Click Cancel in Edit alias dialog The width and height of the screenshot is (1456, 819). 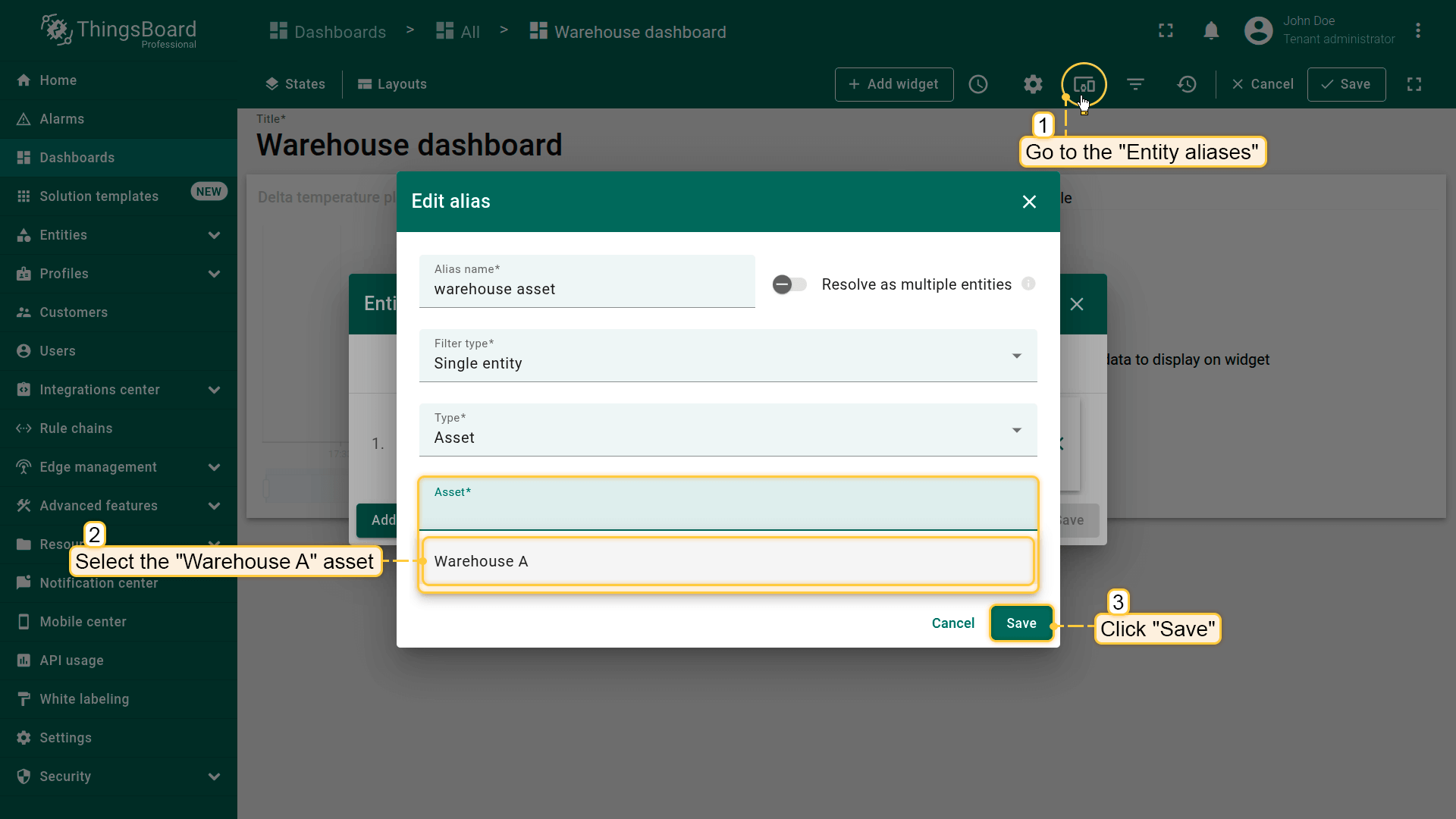952,623
